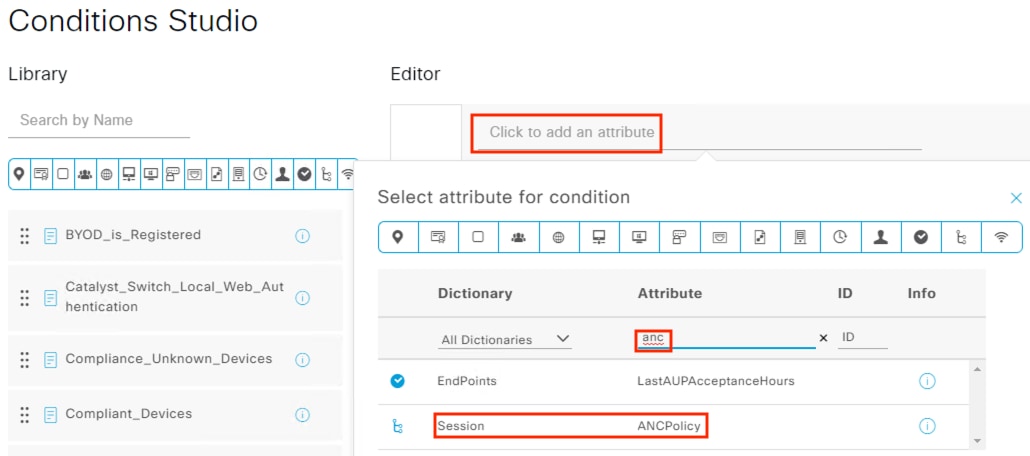The height and width of the screenshot is (456, 1030).
Task: Select location pin in the attribute selector
Action: [398, 237]
